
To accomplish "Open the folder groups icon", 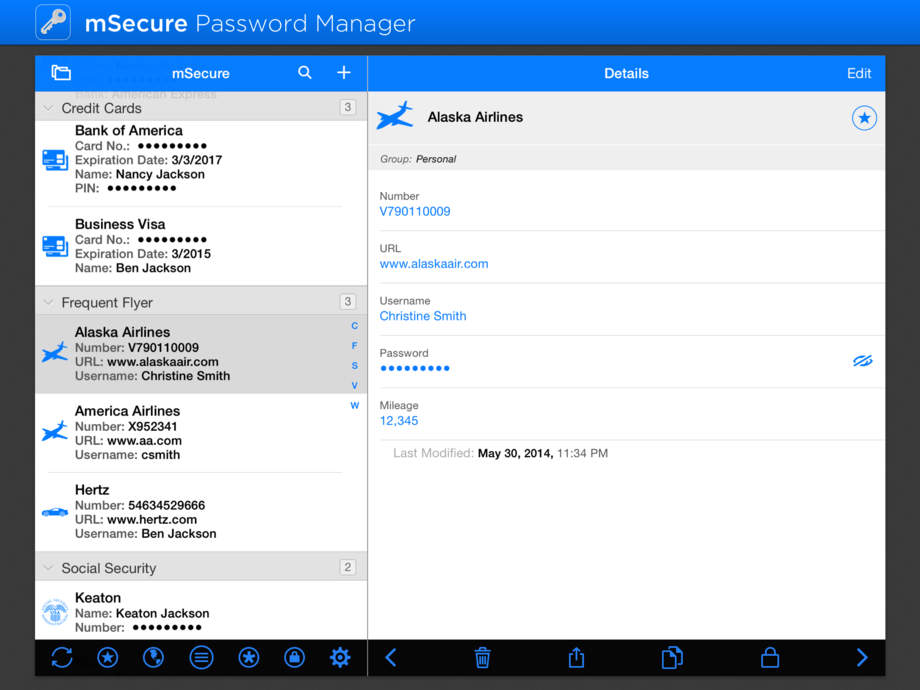I will pos(61,73).
